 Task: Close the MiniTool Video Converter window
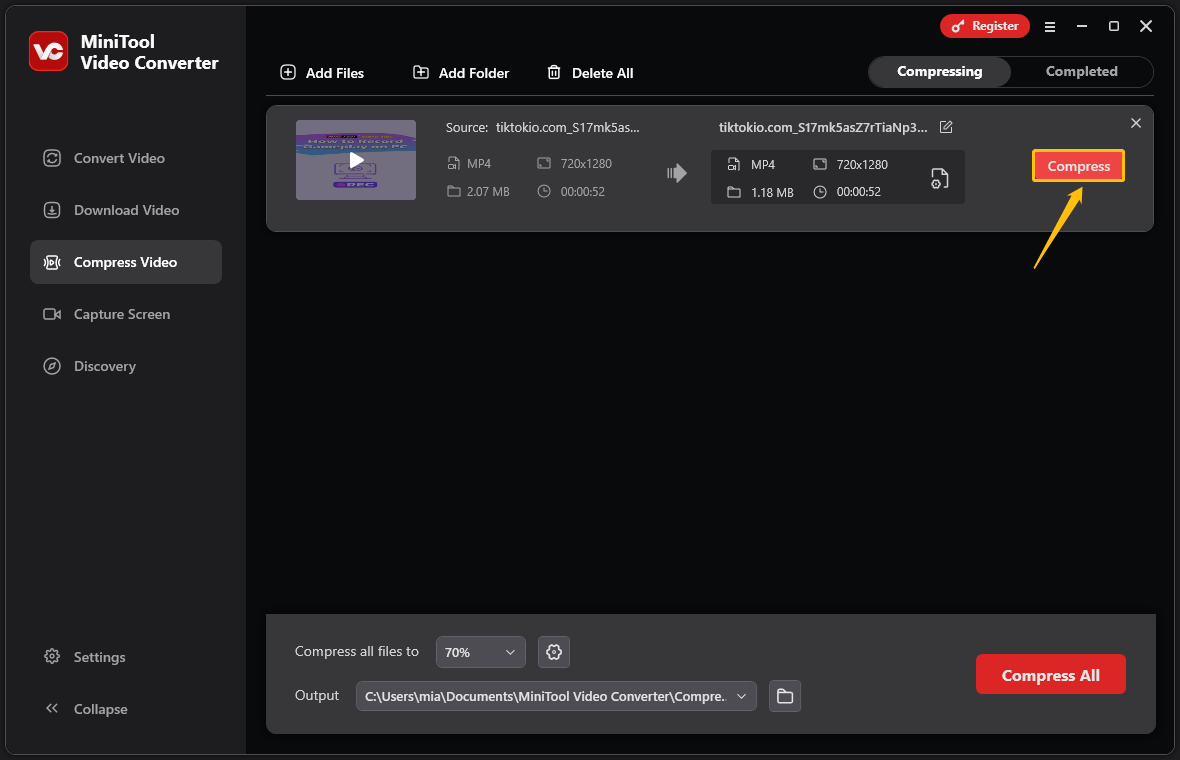(x=1146, y=26)
